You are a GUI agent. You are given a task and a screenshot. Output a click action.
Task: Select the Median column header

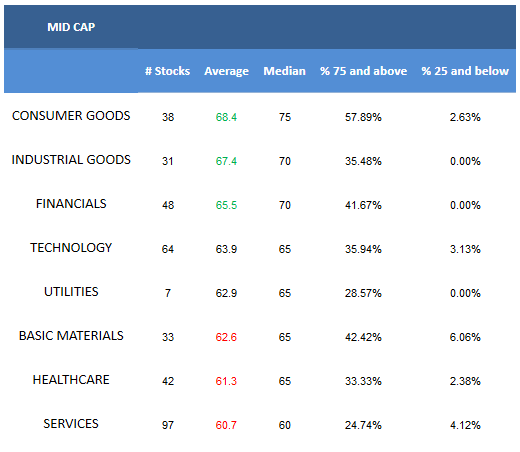tap(284, 71)
